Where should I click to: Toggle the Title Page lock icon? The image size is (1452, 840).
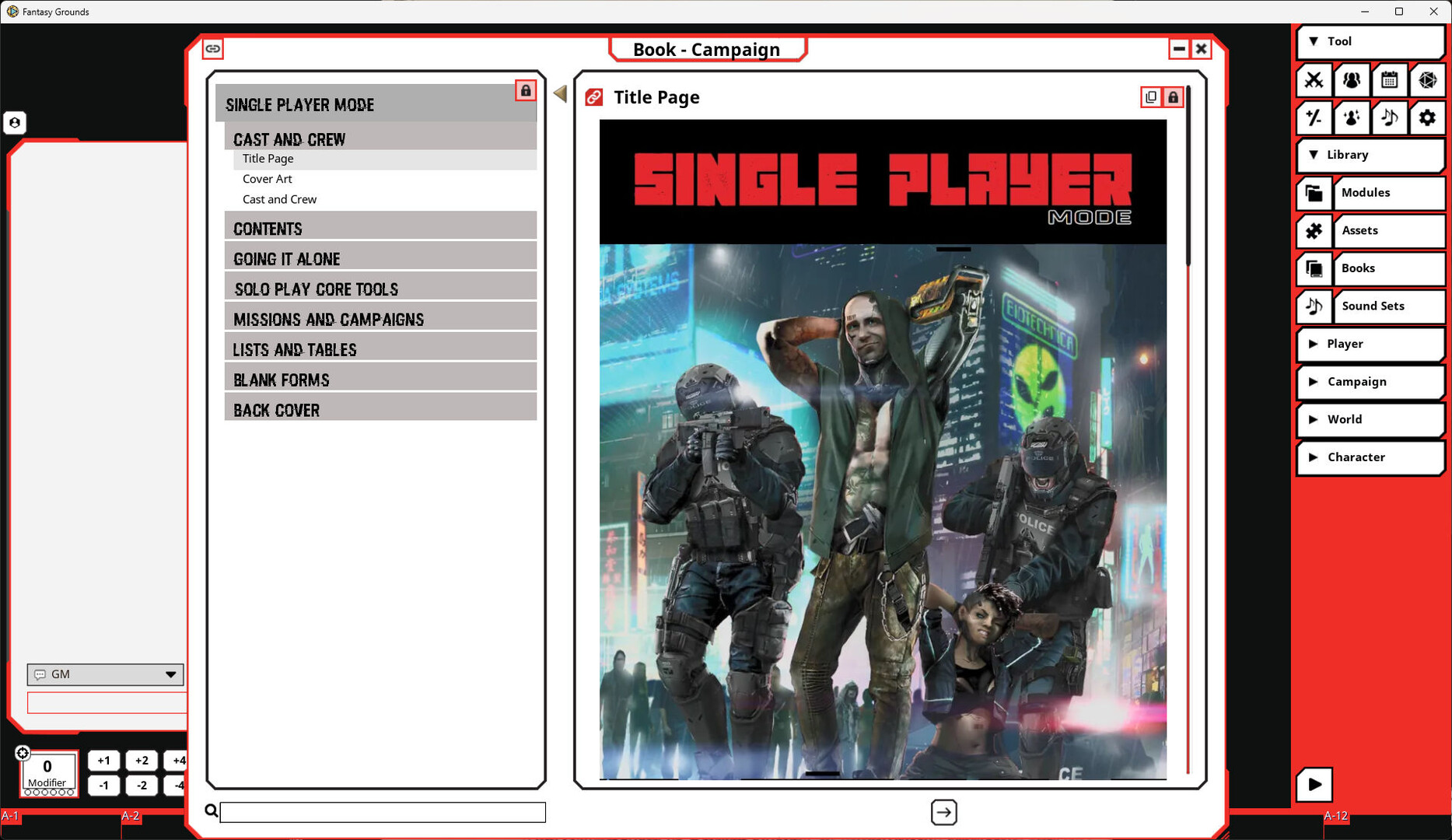pyautogui.click(x=1173, y=97)
